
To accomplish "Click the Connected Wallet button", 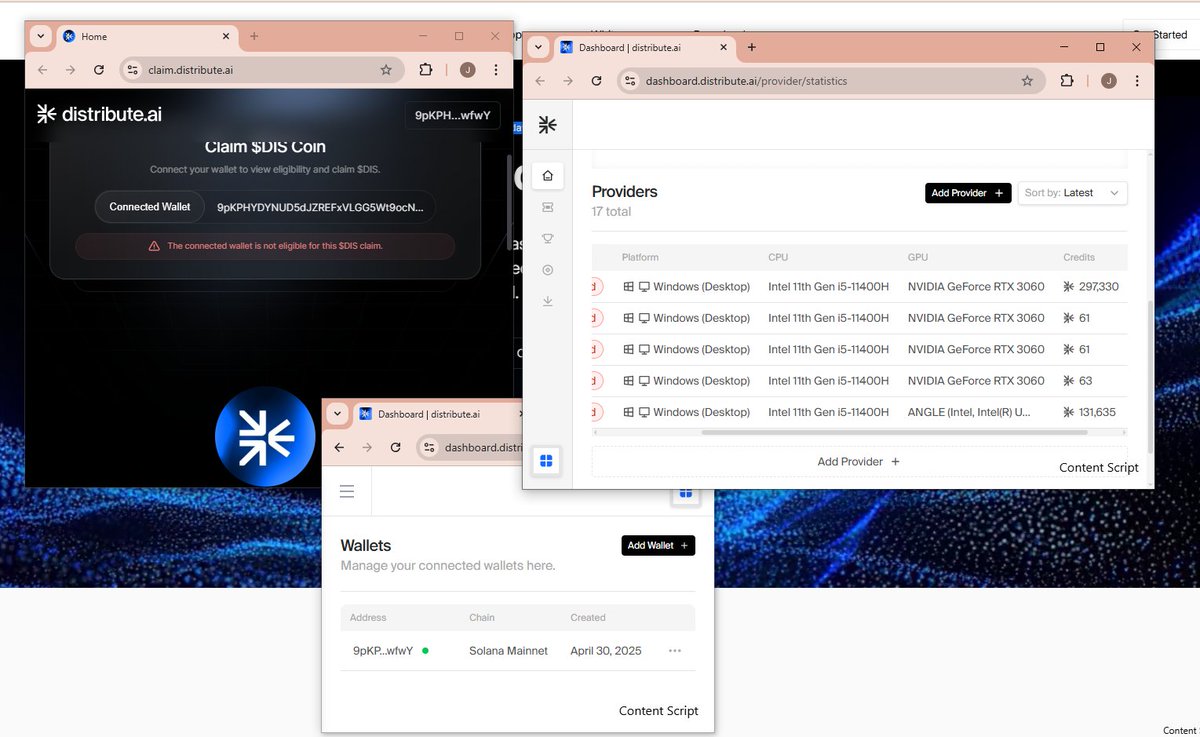I will coord(150,207).
